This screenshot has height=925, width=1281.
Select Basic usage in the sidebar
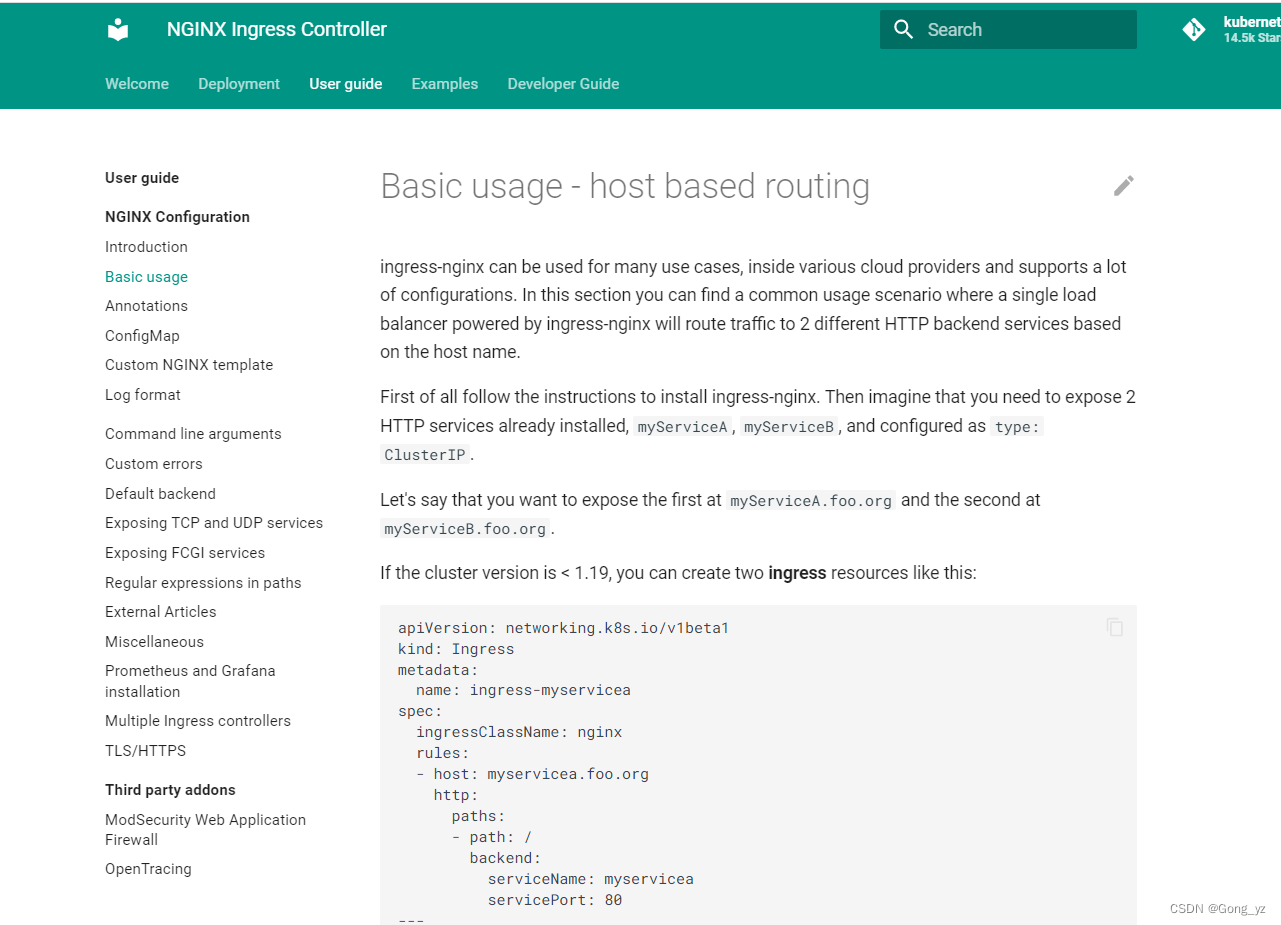click(146, 277)
